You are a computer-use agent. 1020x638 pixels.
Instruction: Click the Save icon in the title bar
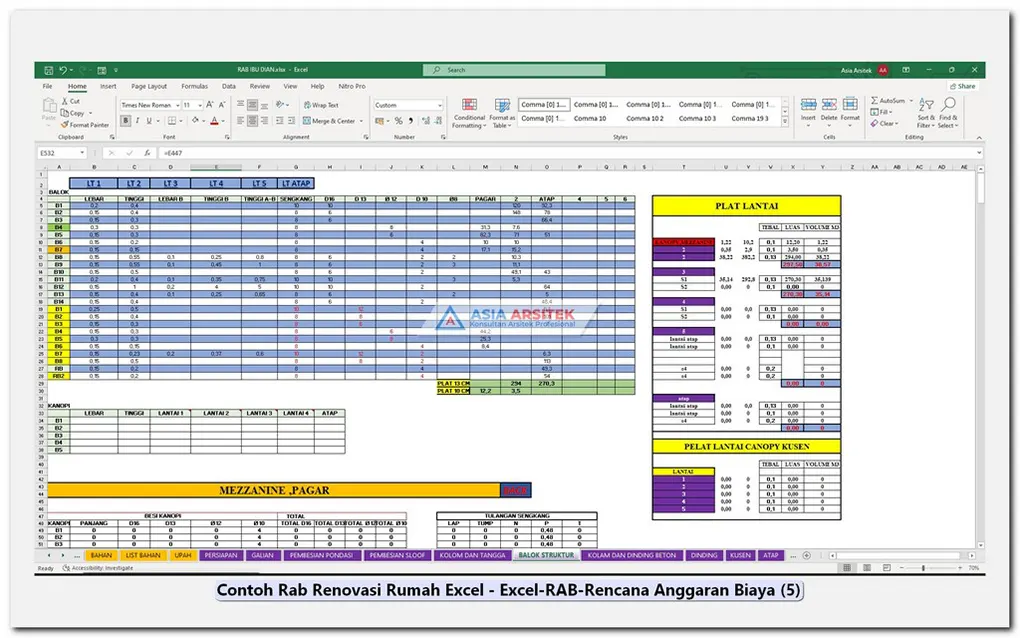pos(48,70)
